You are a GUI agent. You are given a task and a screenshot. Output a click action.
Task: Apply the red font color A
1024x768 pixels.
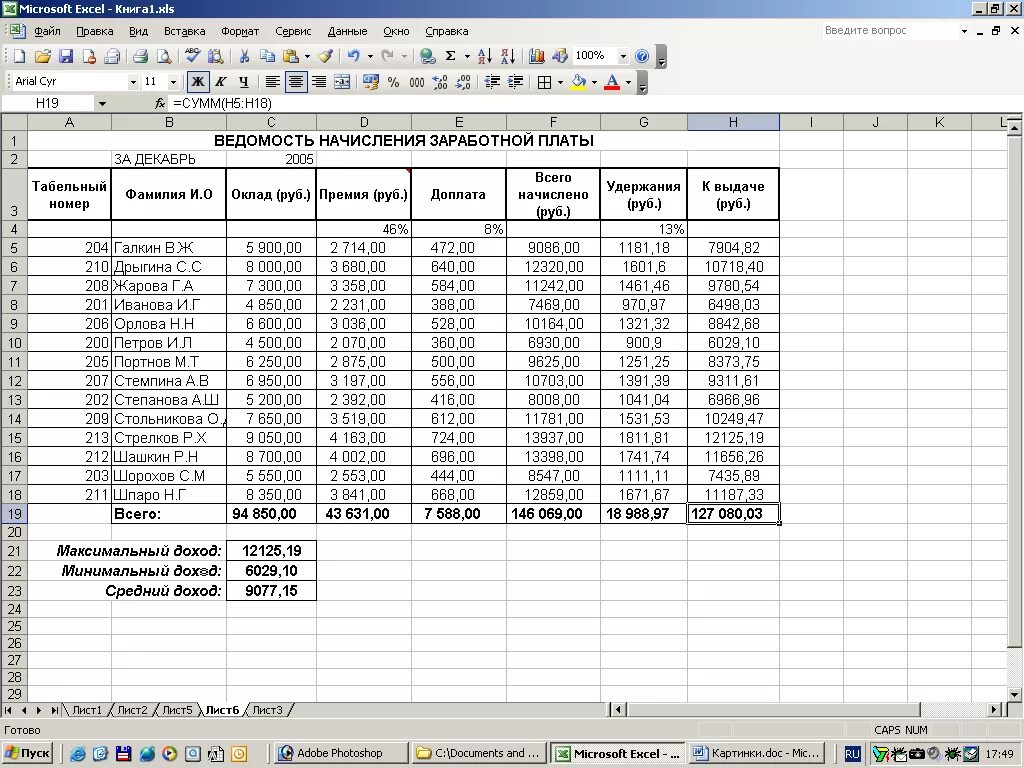tap(612, 82)
